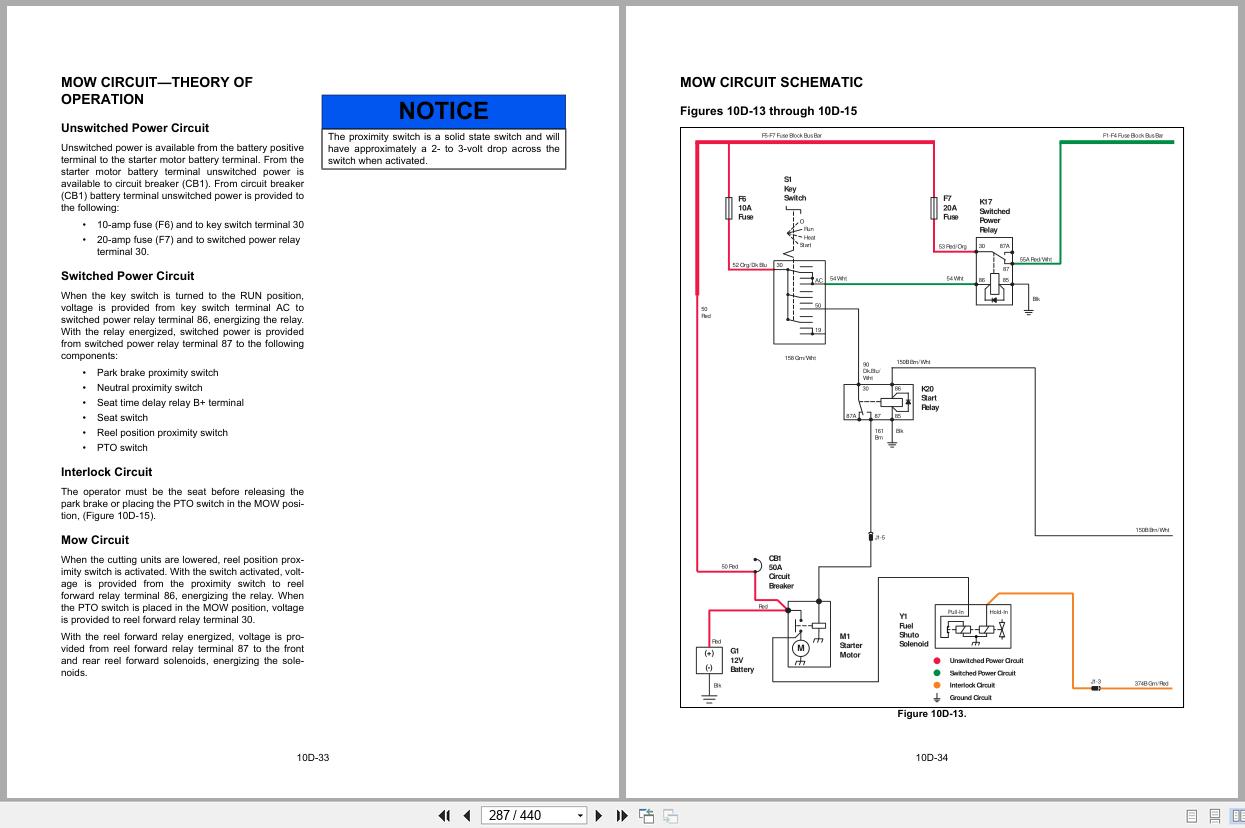Click the Reel position proximity switch bullet

(162, 433)
